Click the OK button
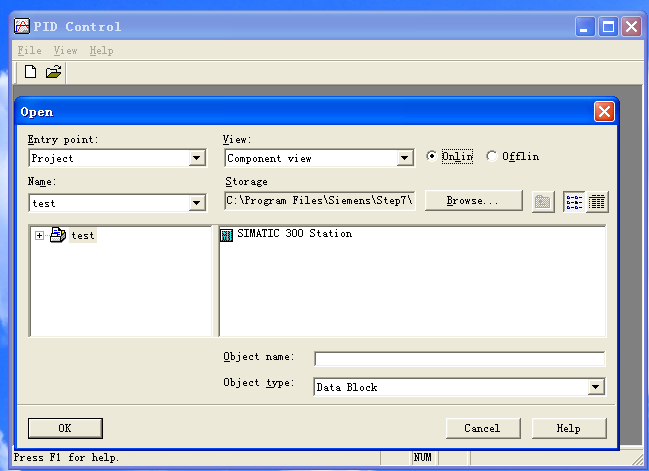Screen dimensions: 649x471 click(65, 428)
